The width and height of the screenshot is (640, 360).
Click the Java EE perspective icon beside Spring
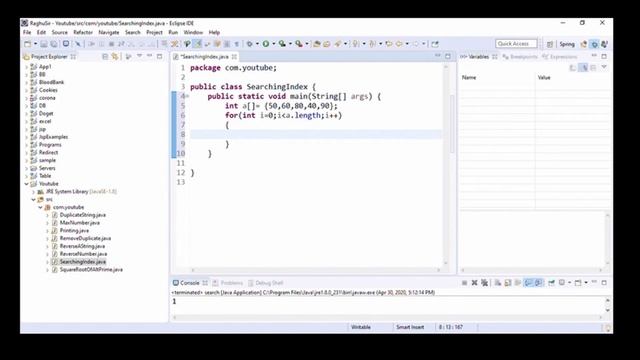(584, 44)
